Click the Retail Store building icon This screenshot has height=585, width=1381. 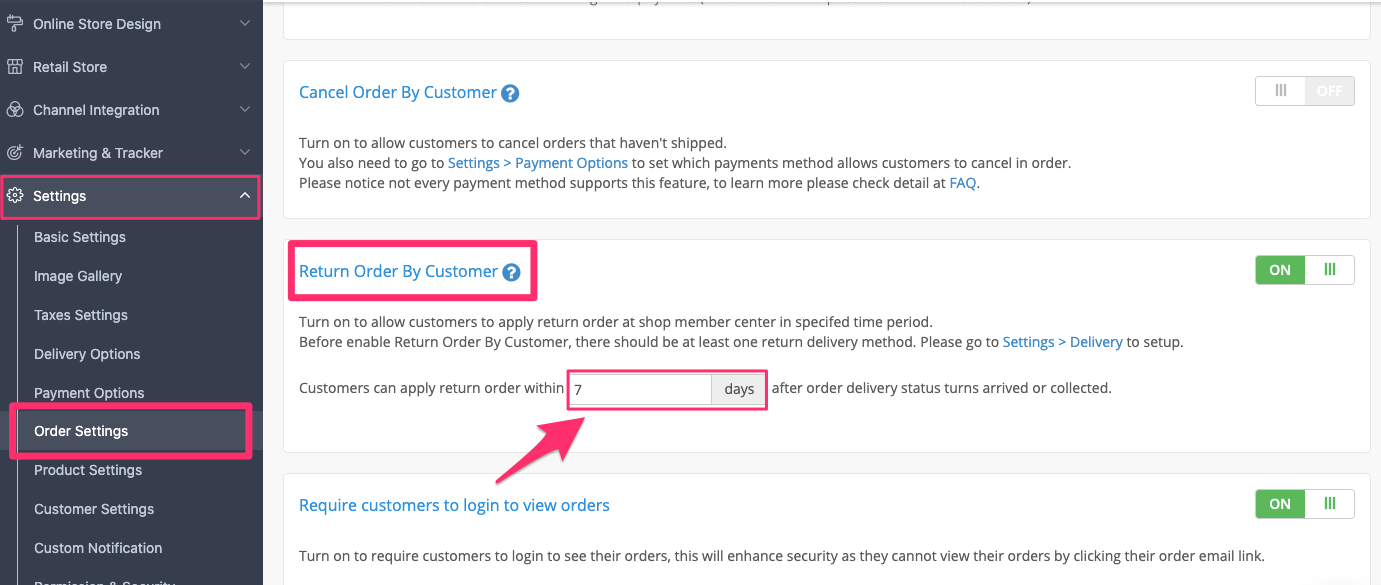(15, 67)
